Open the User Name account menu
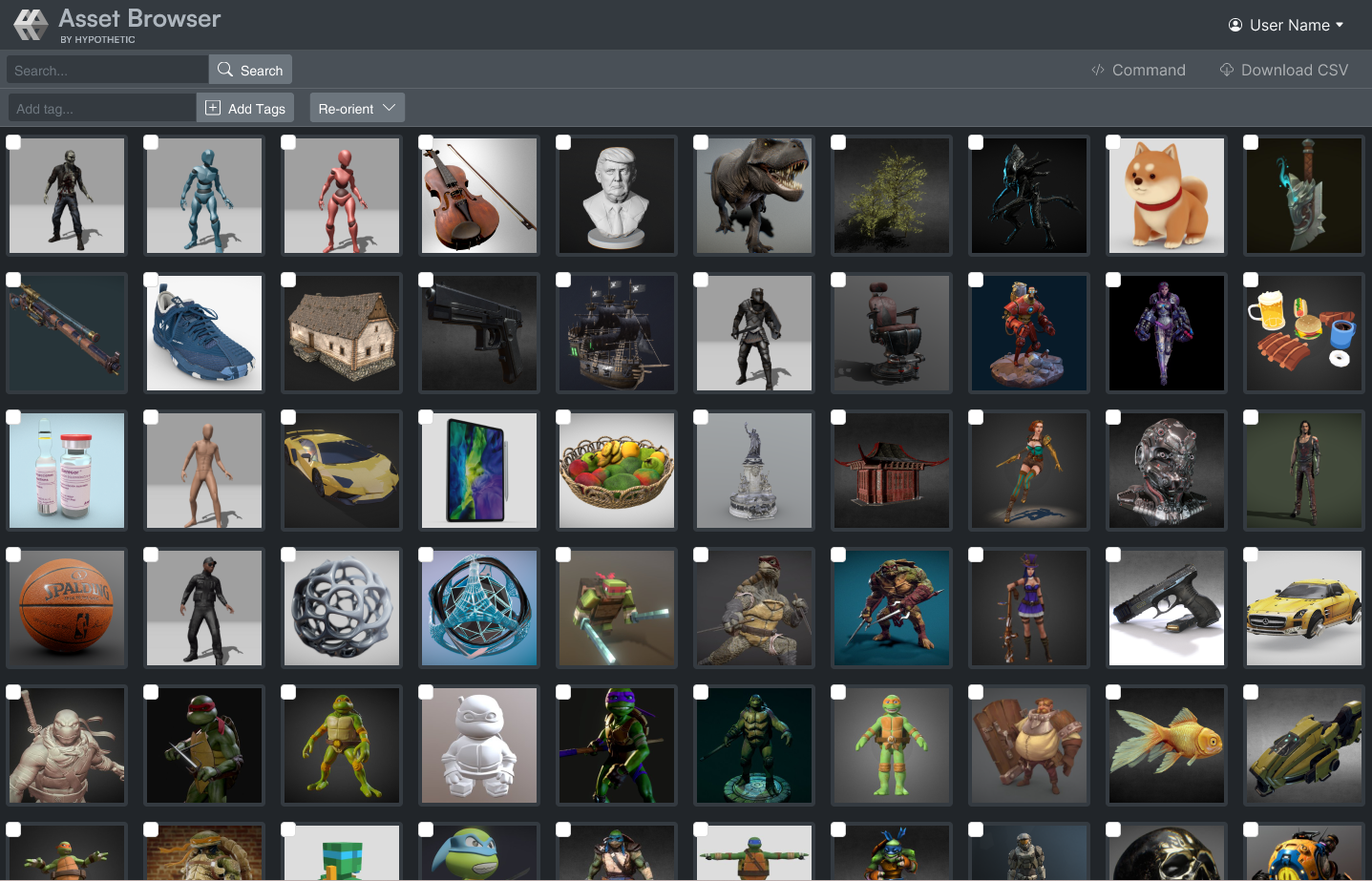The height and width of the screenshot is (881, 1372). click(x=1287, y=25)
